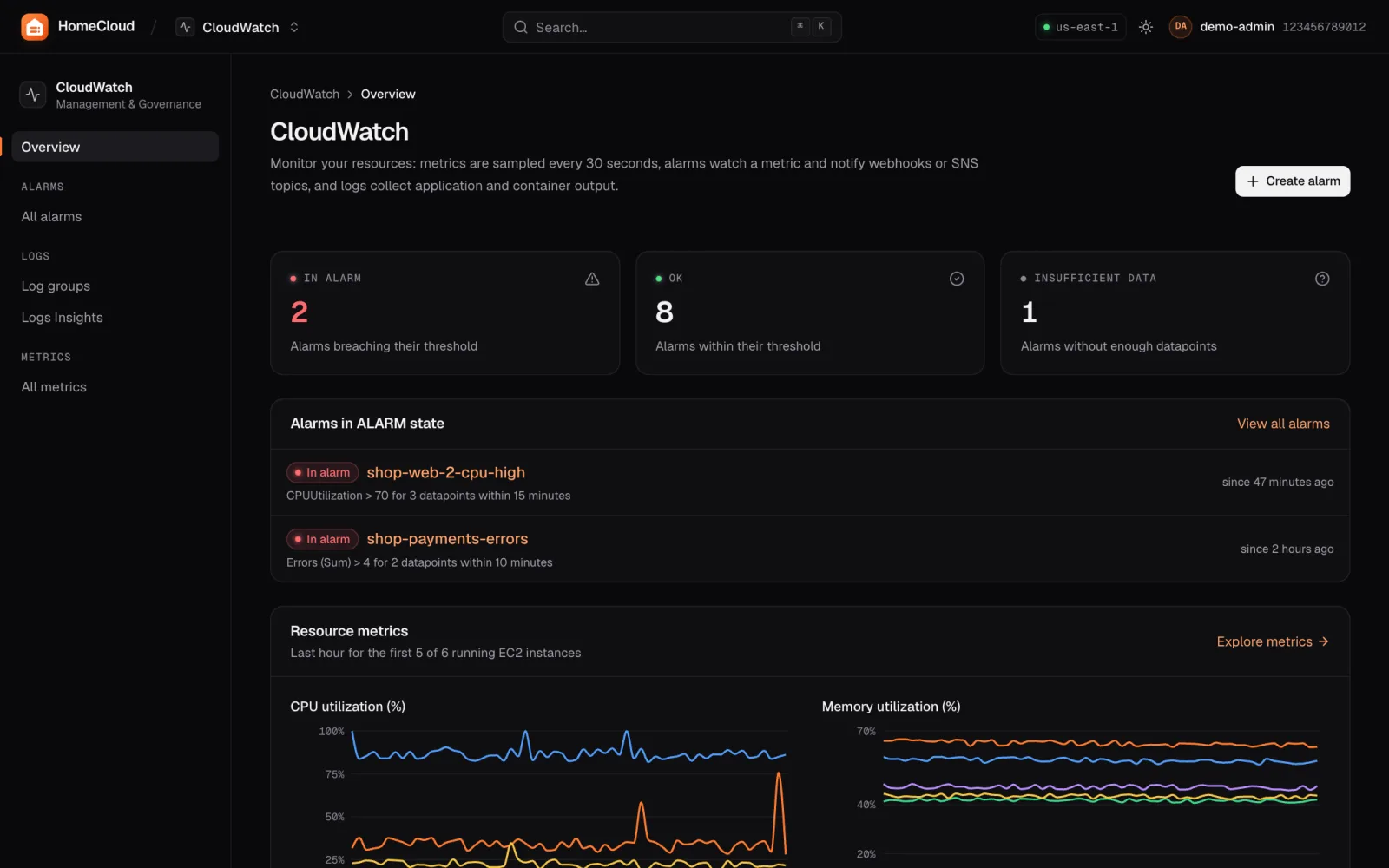The image size is (1389, 868).
Task: Click the checkmark circle icon on OK card
Action: [x=957, y=279]
